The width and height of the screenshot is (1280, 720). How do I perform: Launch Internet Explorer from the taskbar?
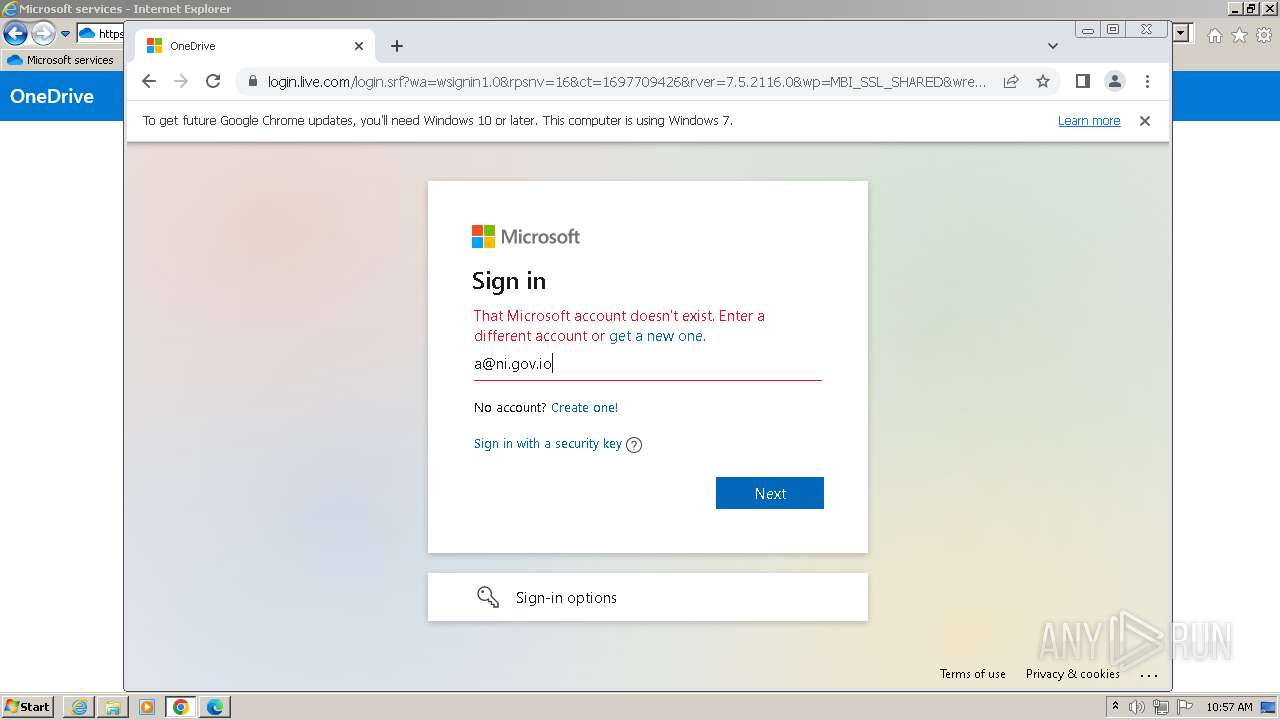point(79,707)
